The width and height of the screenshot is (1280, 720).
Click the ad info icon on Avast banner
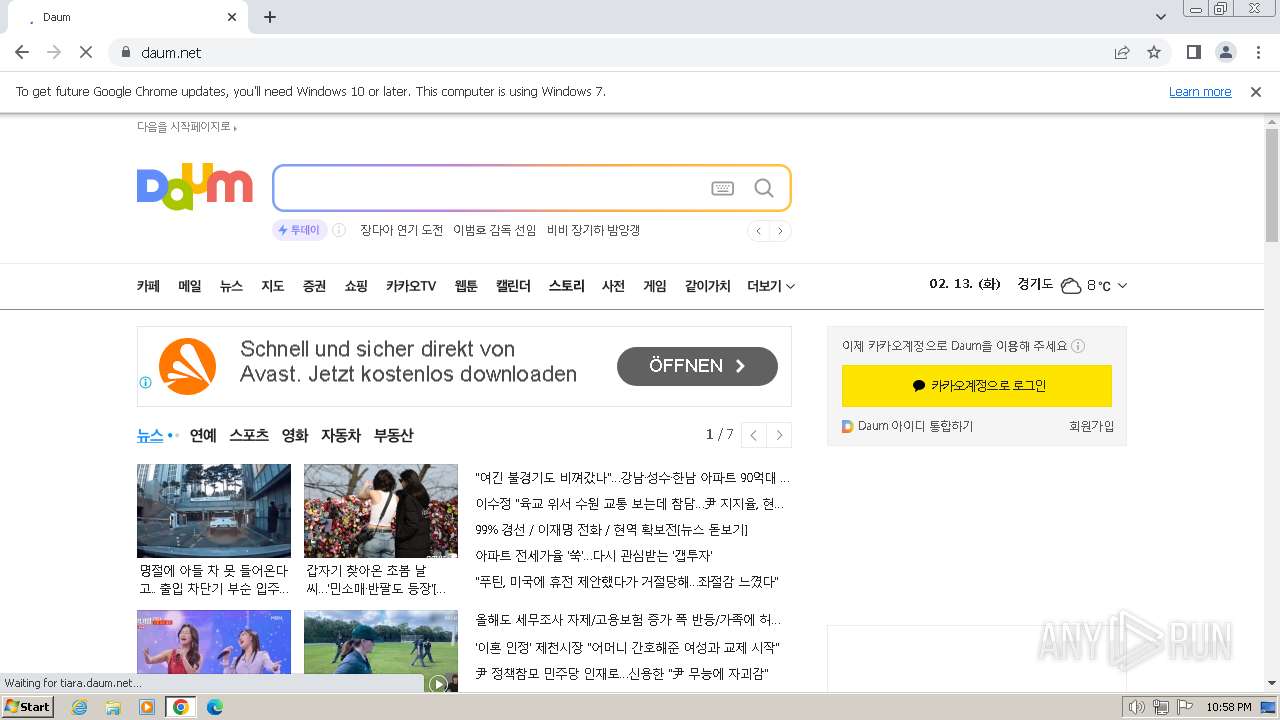coord(146,382)
